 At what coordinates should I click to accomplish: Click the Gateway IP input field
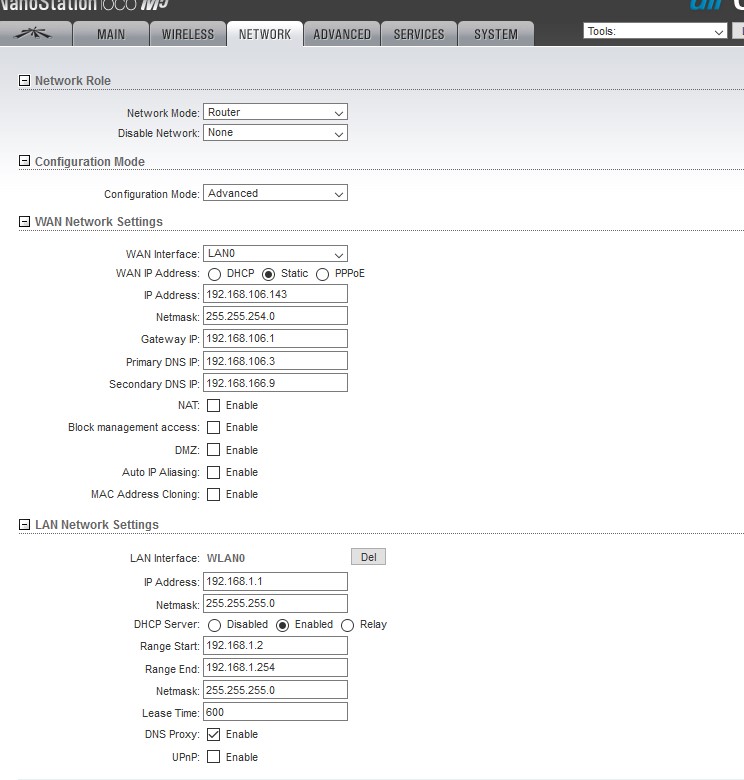(275, 339)
